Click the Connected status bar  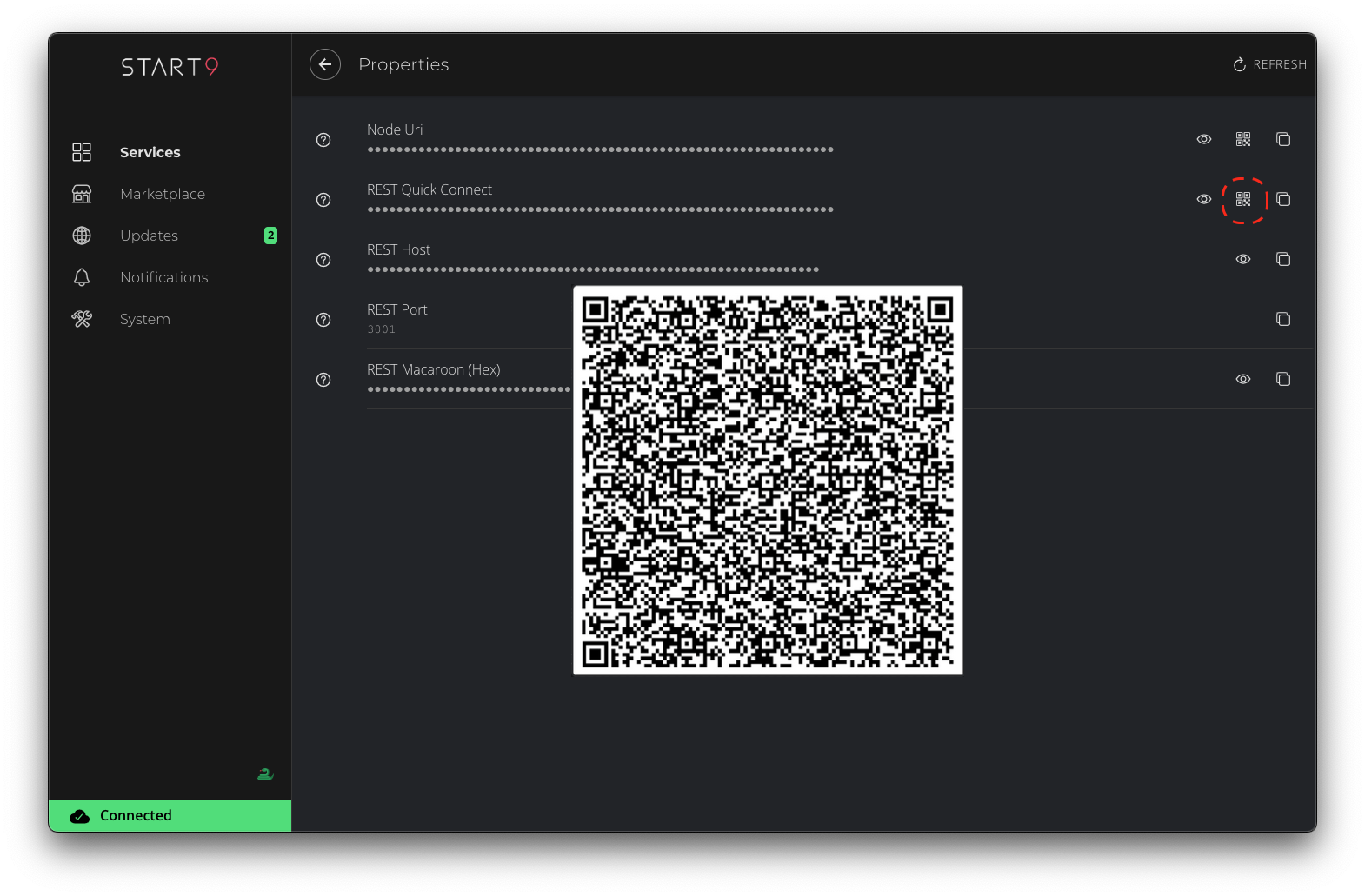(170, 815)
